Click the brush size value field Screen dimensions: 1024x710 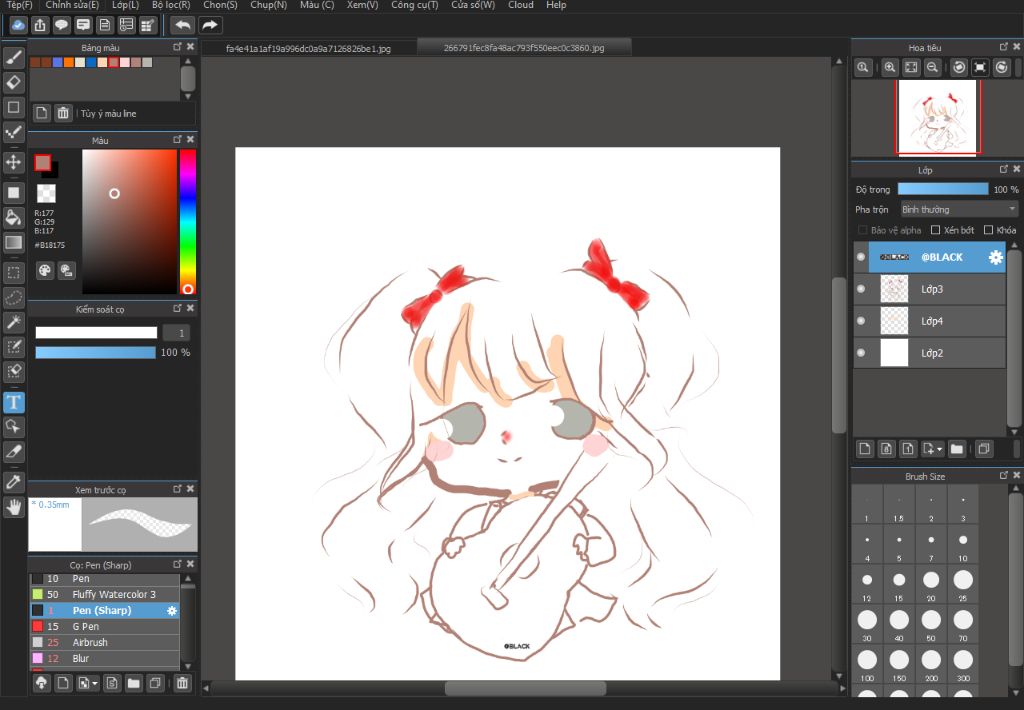coord(176,333)
